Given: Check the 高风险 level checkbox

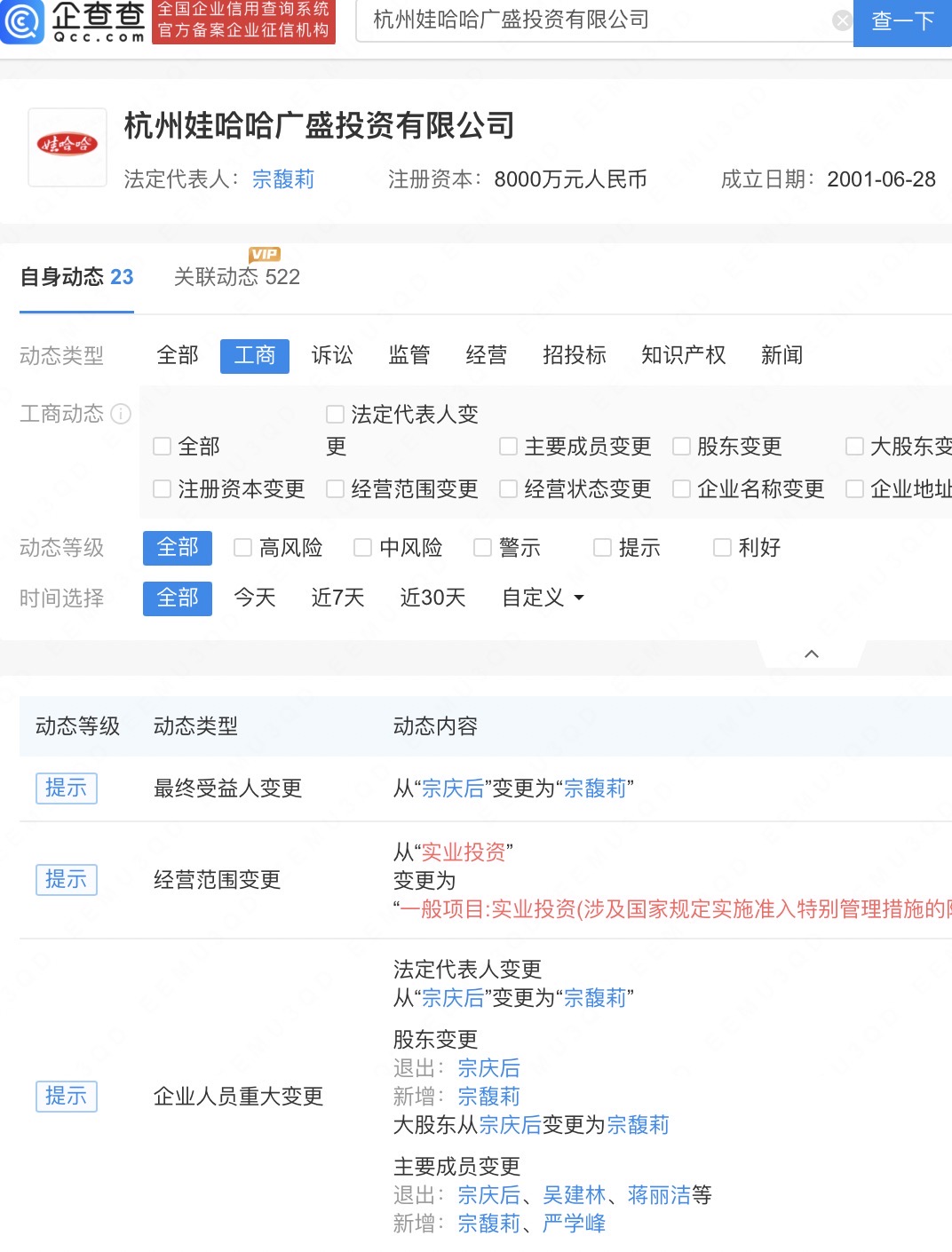Looking at the screenshot, I should 242,548.
